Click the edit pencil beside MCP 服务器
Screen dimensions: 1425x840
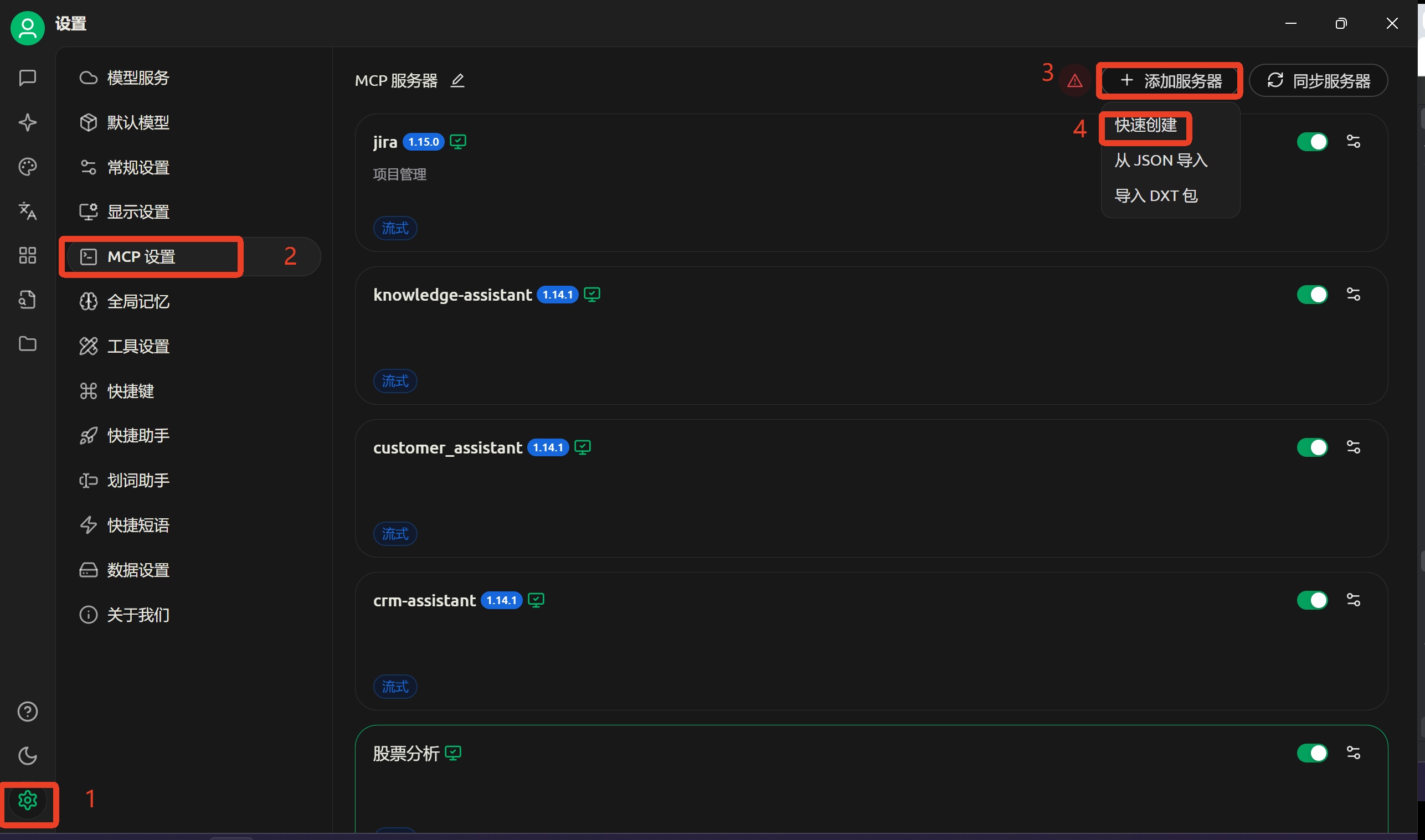coord(457,80)
